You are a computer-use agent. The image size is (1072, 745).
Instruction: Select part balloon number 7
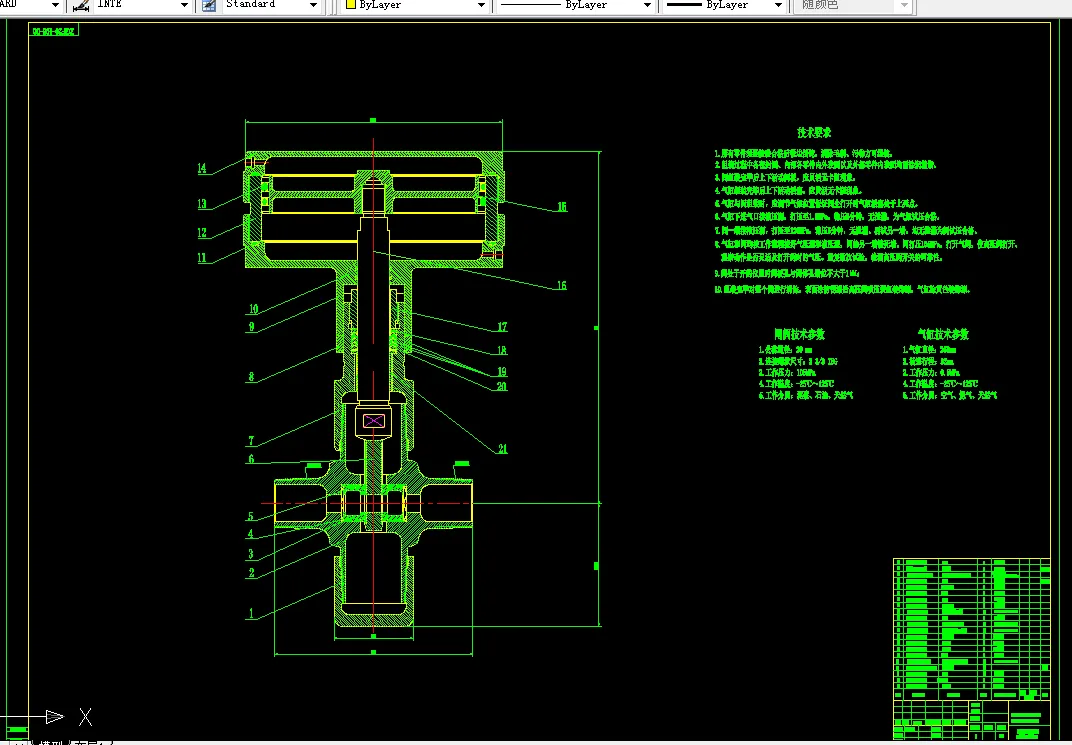click(x=251, y=440)
